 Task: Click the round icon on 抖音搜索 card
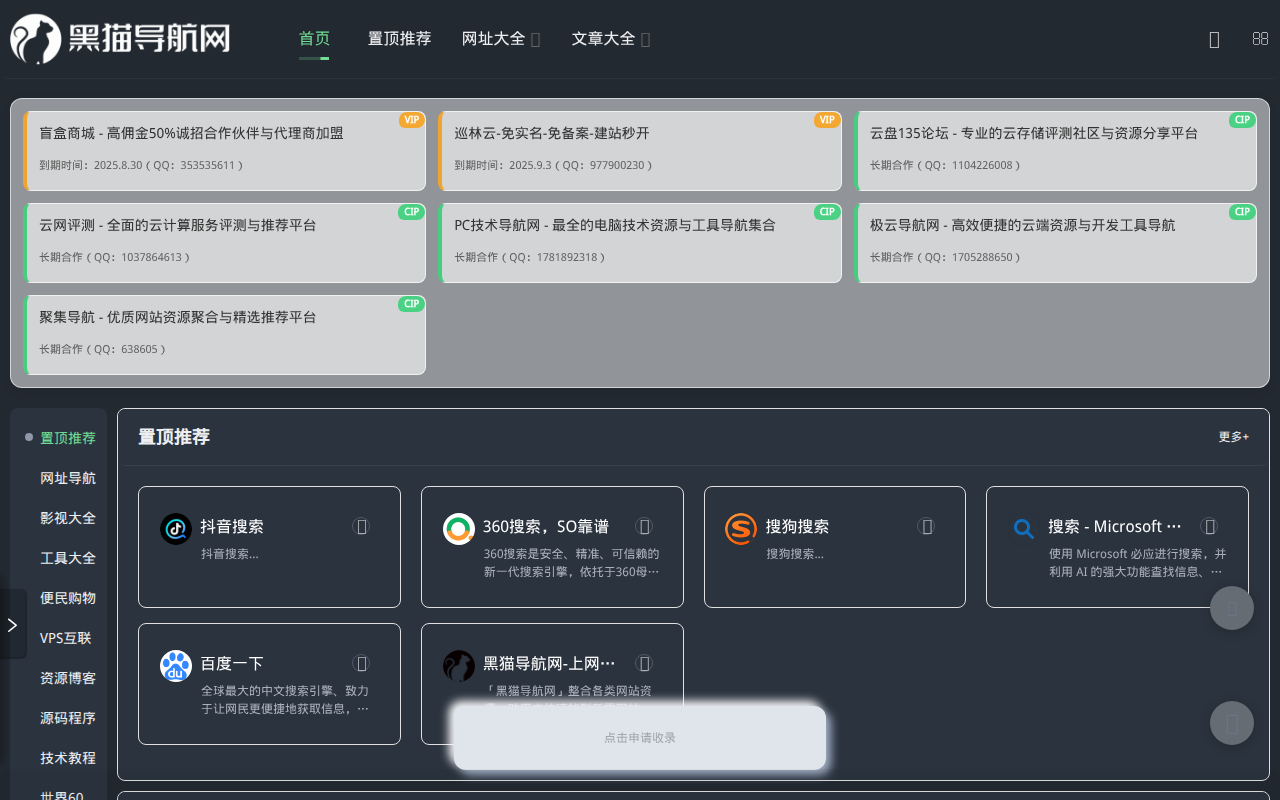tap(362, 526)
